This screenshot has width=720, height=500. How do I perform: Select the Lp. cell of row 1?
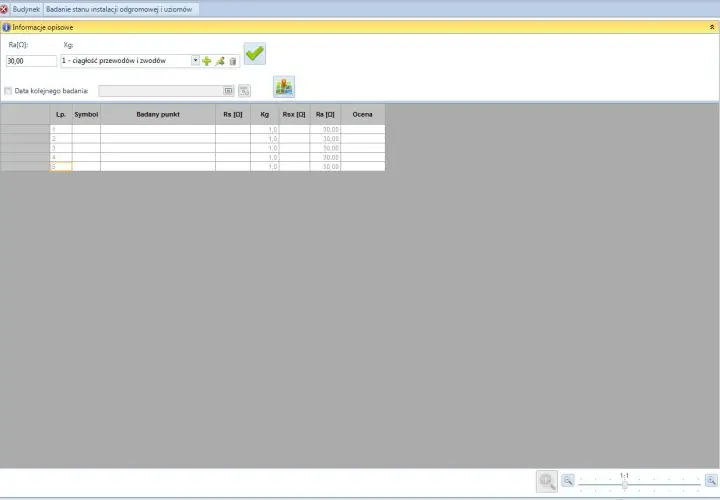(x=61, y=129)
